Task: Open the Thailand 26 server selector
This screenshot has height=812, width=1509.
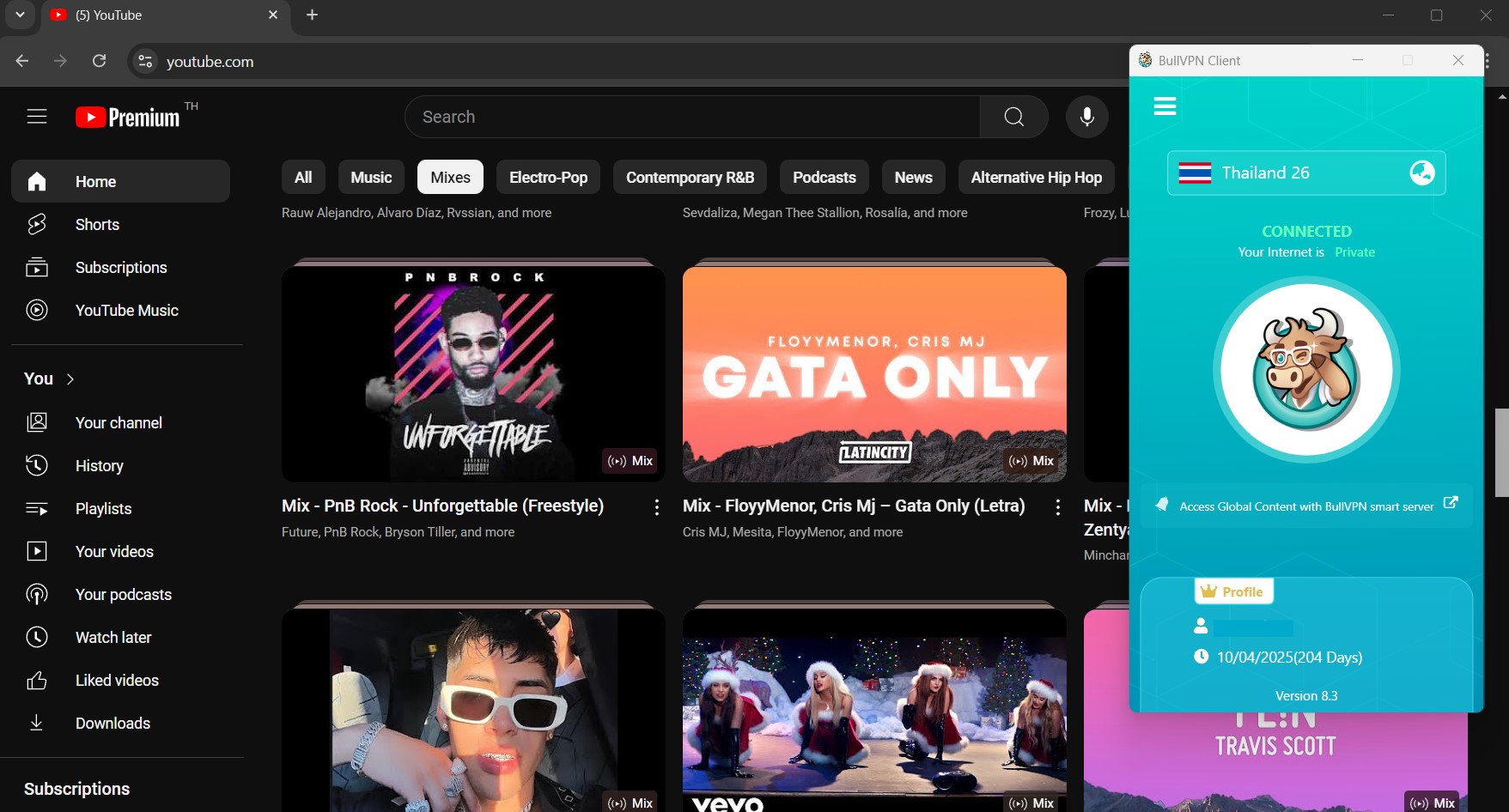Action: click(x=1306, y=173)
